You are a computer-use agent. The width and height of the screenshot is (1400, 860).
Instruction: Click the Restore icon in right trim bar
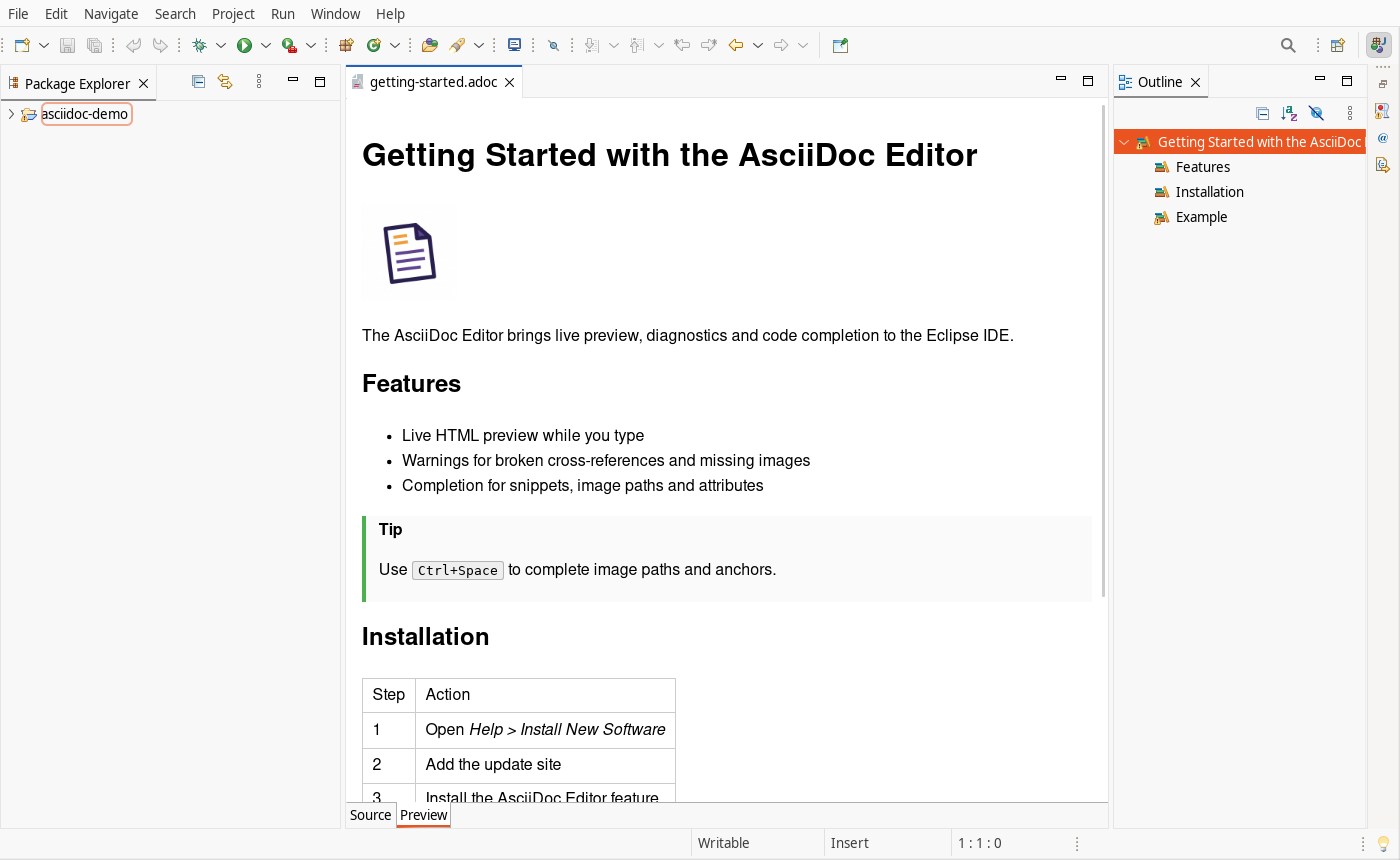(1383, 84)
